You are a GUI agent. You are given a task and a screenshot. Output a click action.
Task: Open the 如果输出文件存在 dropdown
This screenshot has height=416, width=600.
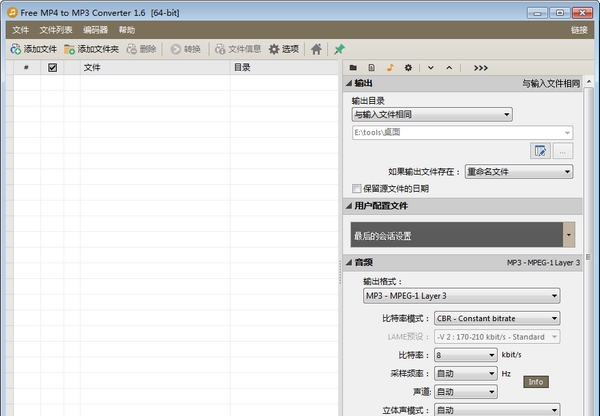pos(519,172)
